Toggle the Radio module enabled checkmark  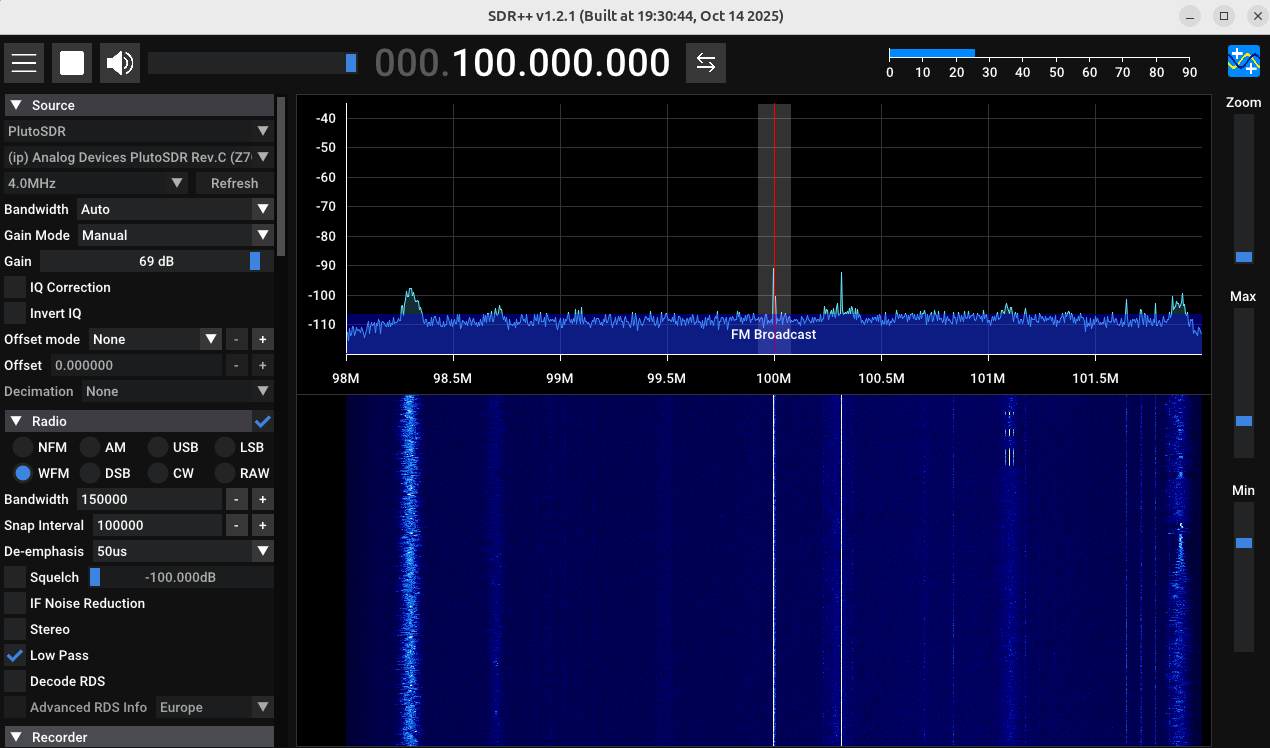point(263,421)
